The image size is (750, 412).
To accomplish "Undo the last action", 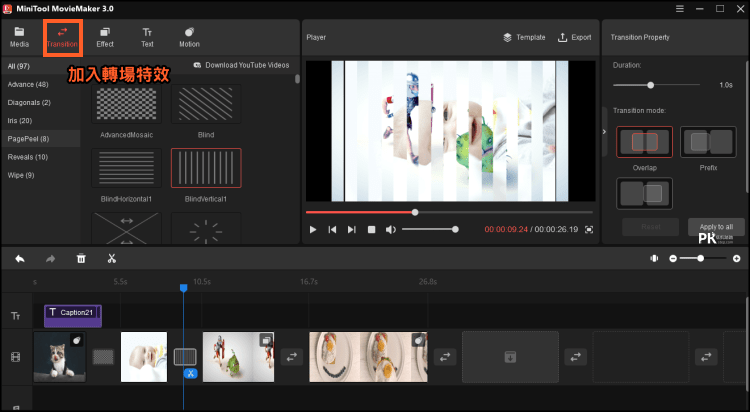I will pos(20,259).
